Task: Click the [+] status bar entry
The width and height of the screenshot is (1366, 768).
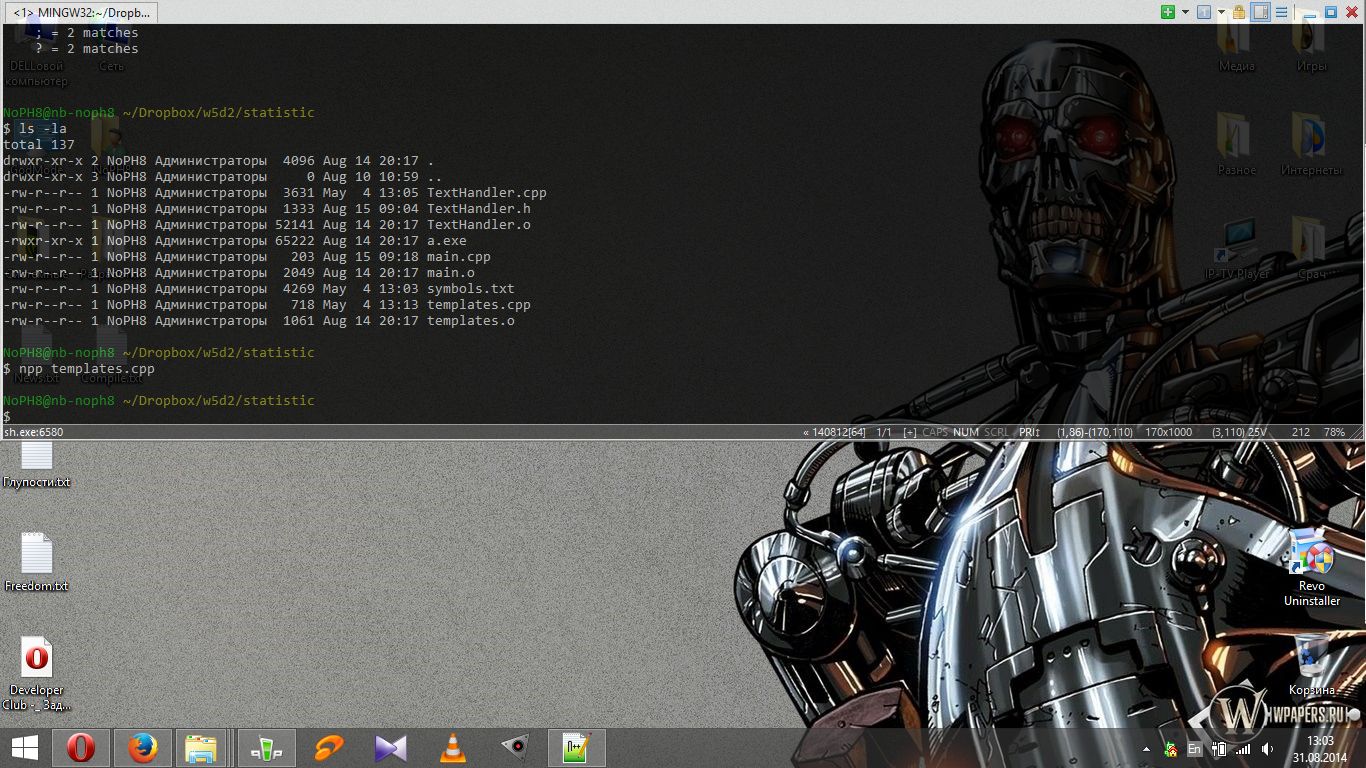Action: 909,432
